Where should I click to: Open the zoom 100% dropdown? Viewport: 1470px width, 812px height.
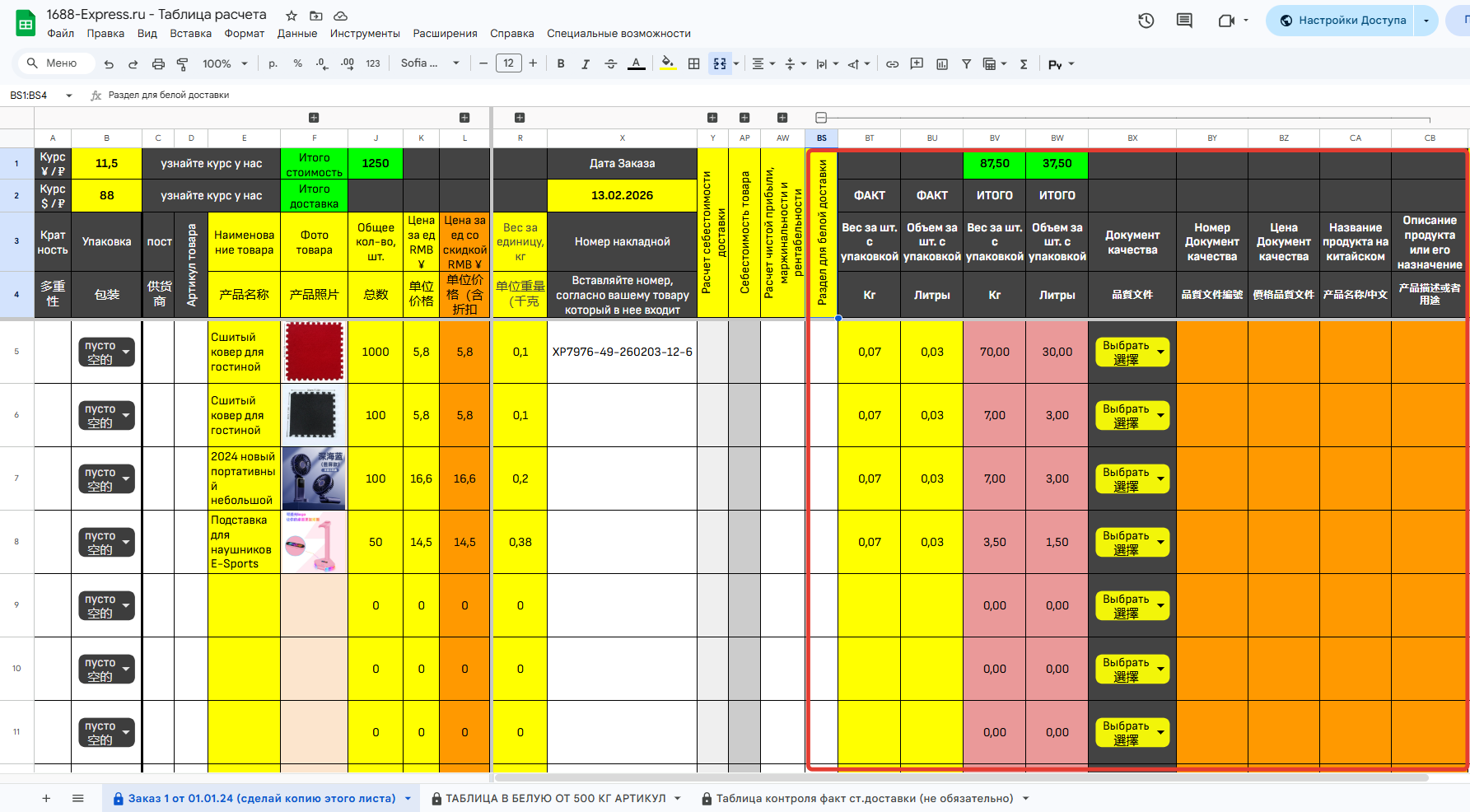tap(225, 64)
